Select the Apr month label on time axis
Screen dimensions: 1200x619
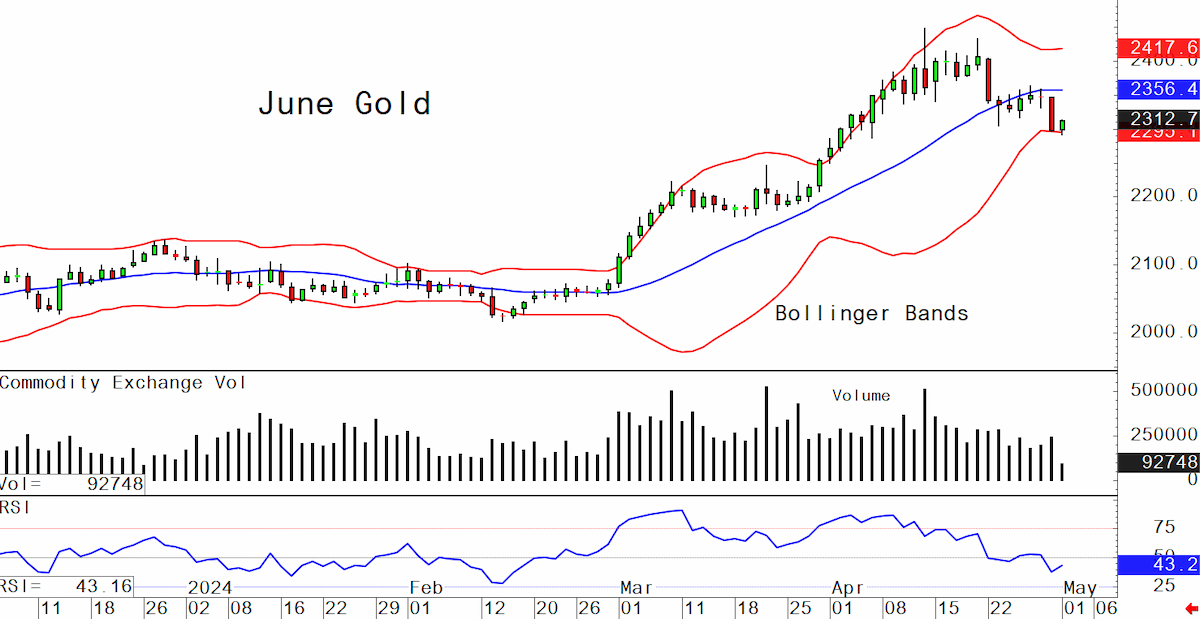(x=848, y=587)
